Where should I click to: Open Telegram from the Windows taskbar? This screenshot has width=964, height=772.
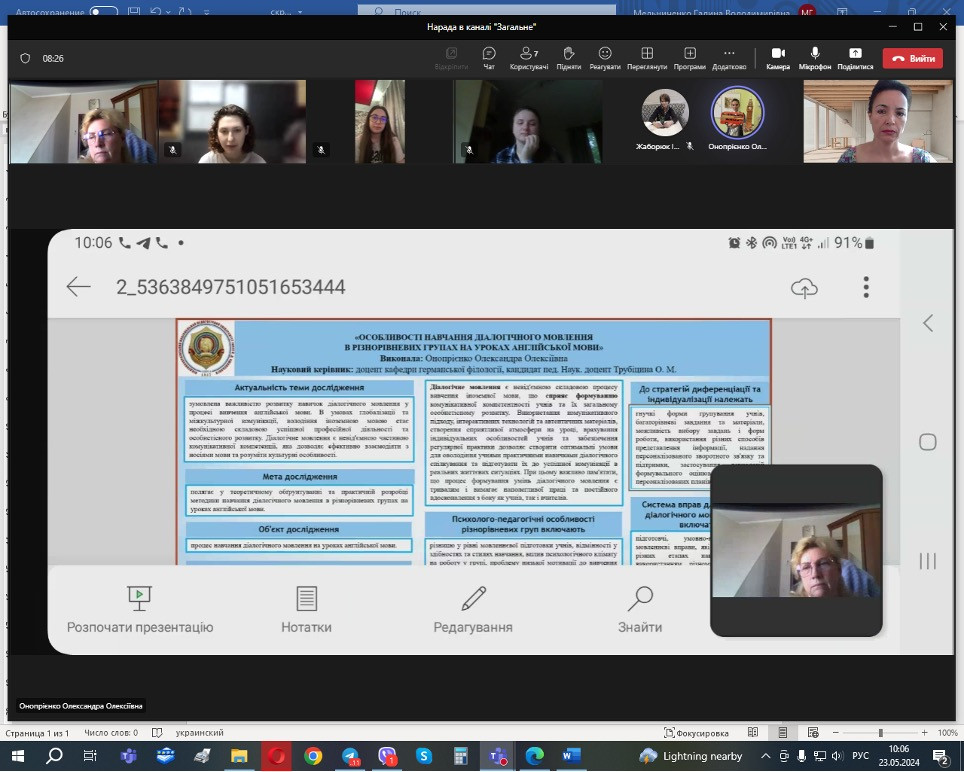point(350,756)
